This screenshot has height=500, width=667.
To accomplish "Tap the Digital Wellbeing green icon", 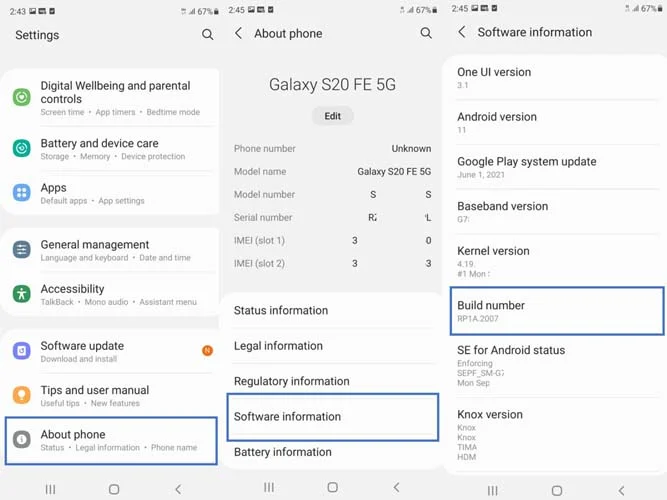I will (22, 97).
